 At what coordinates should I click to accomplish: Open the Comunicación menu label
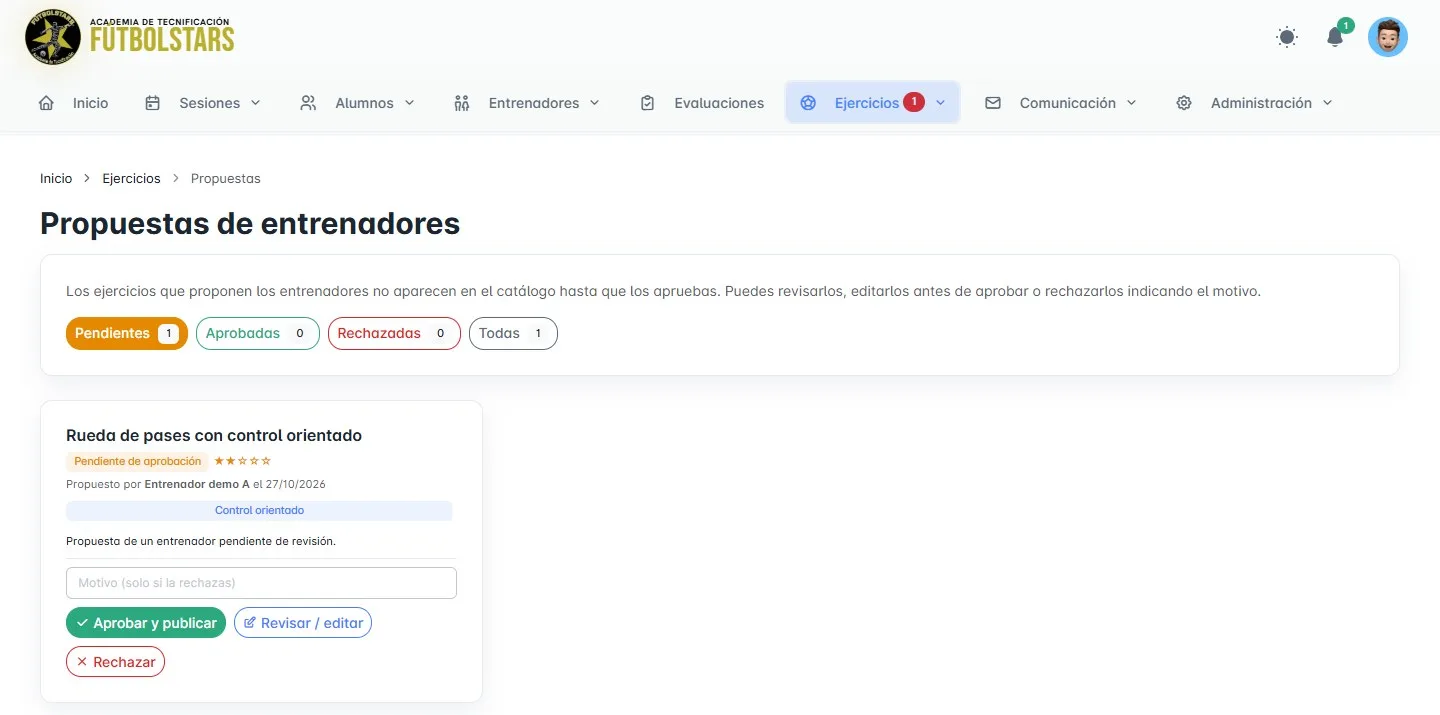coord(1067,103)
